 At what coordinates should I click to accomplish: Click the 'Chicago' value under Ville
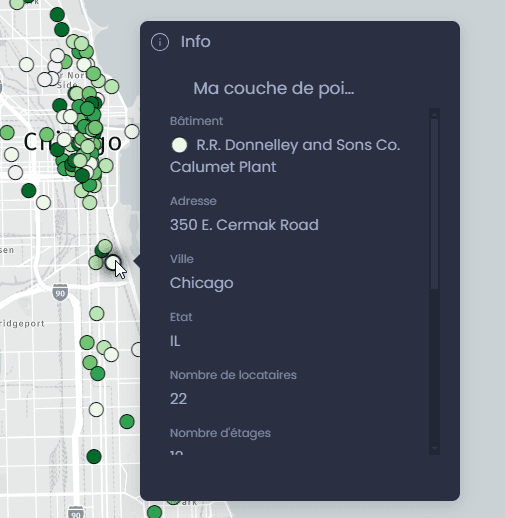(202, 283)
